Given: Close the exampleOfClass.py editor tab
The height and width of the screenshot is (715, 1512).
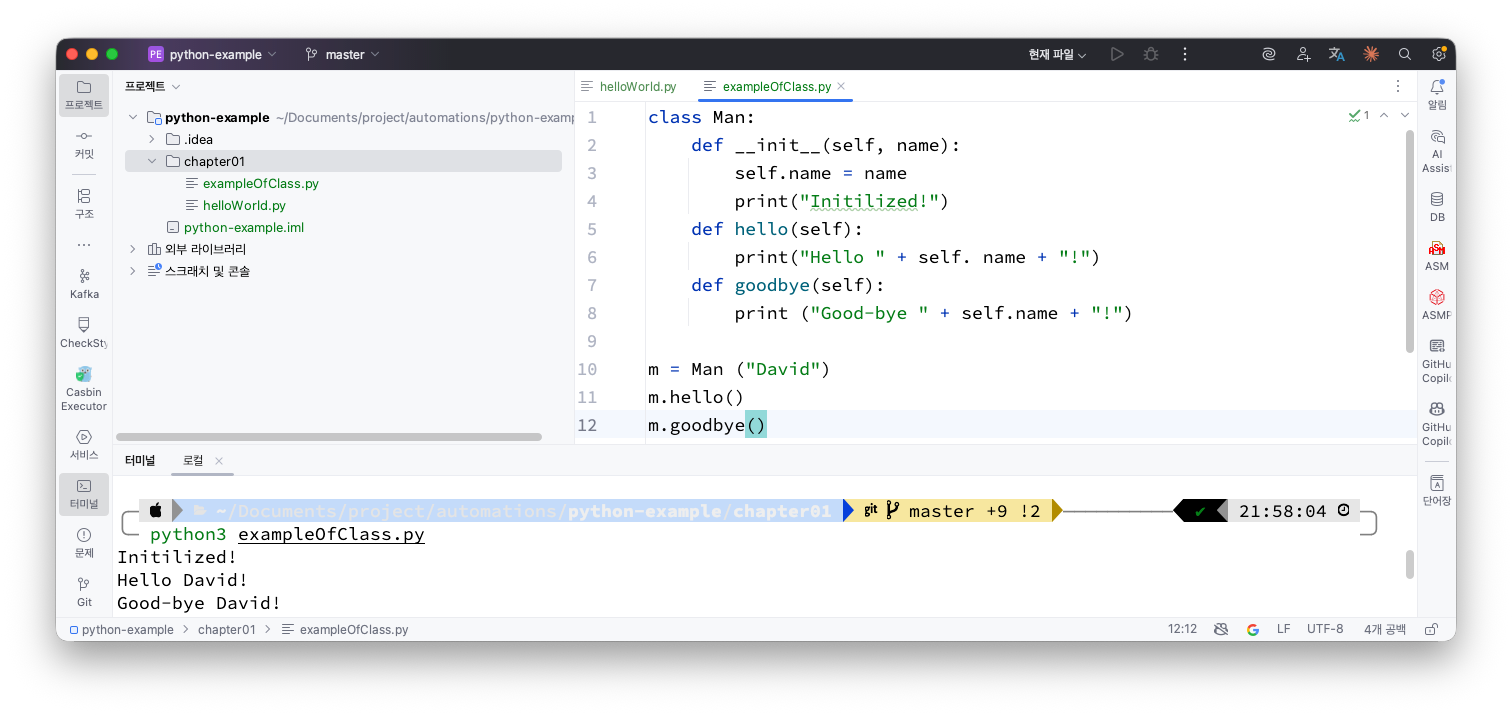Looking at the screenshot, I should click(841, 86).
